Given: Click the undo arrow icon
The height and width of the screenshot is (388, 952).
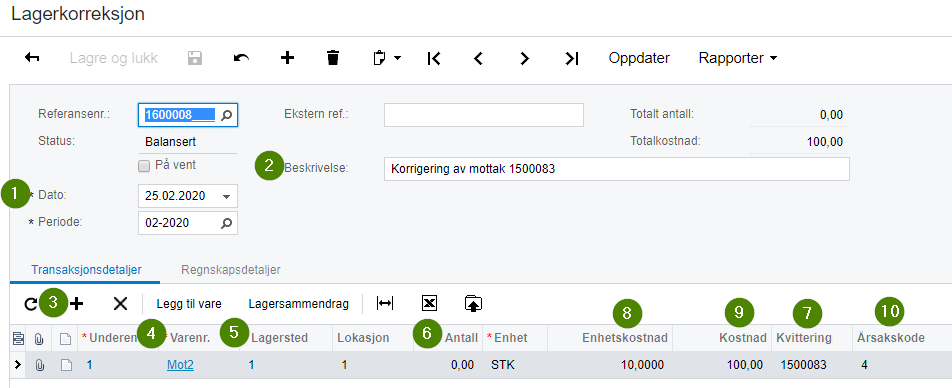Looking at the screenshot, I should point(241,58).
